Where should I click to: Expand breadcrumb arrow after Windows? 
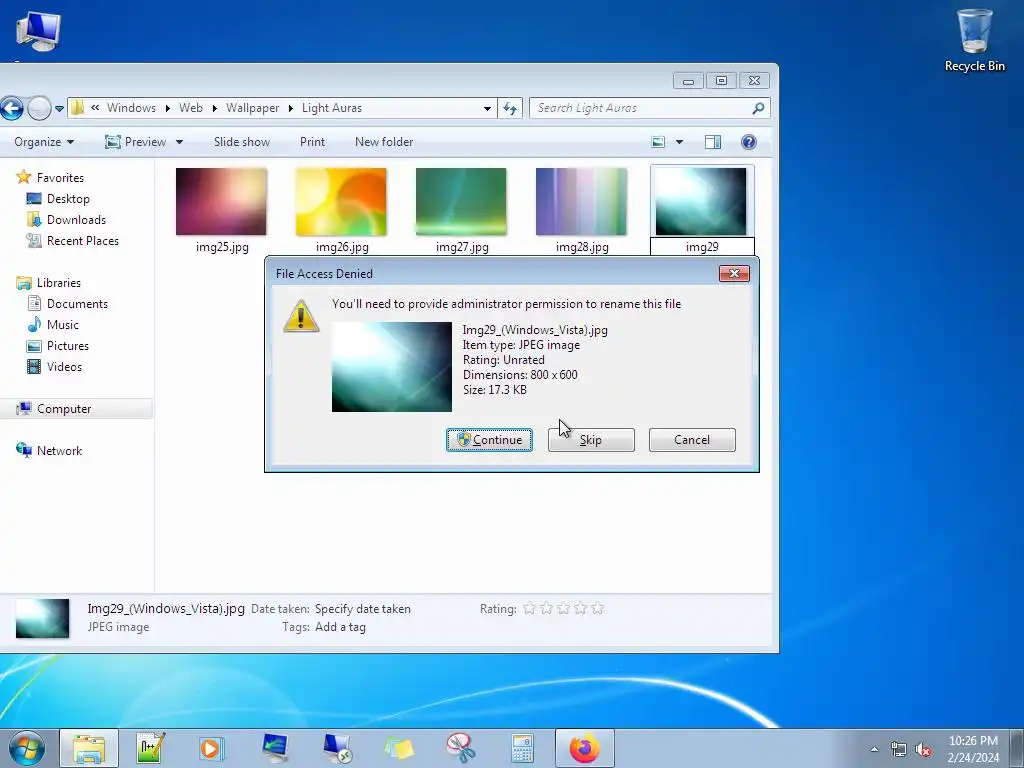click(168, 108)
